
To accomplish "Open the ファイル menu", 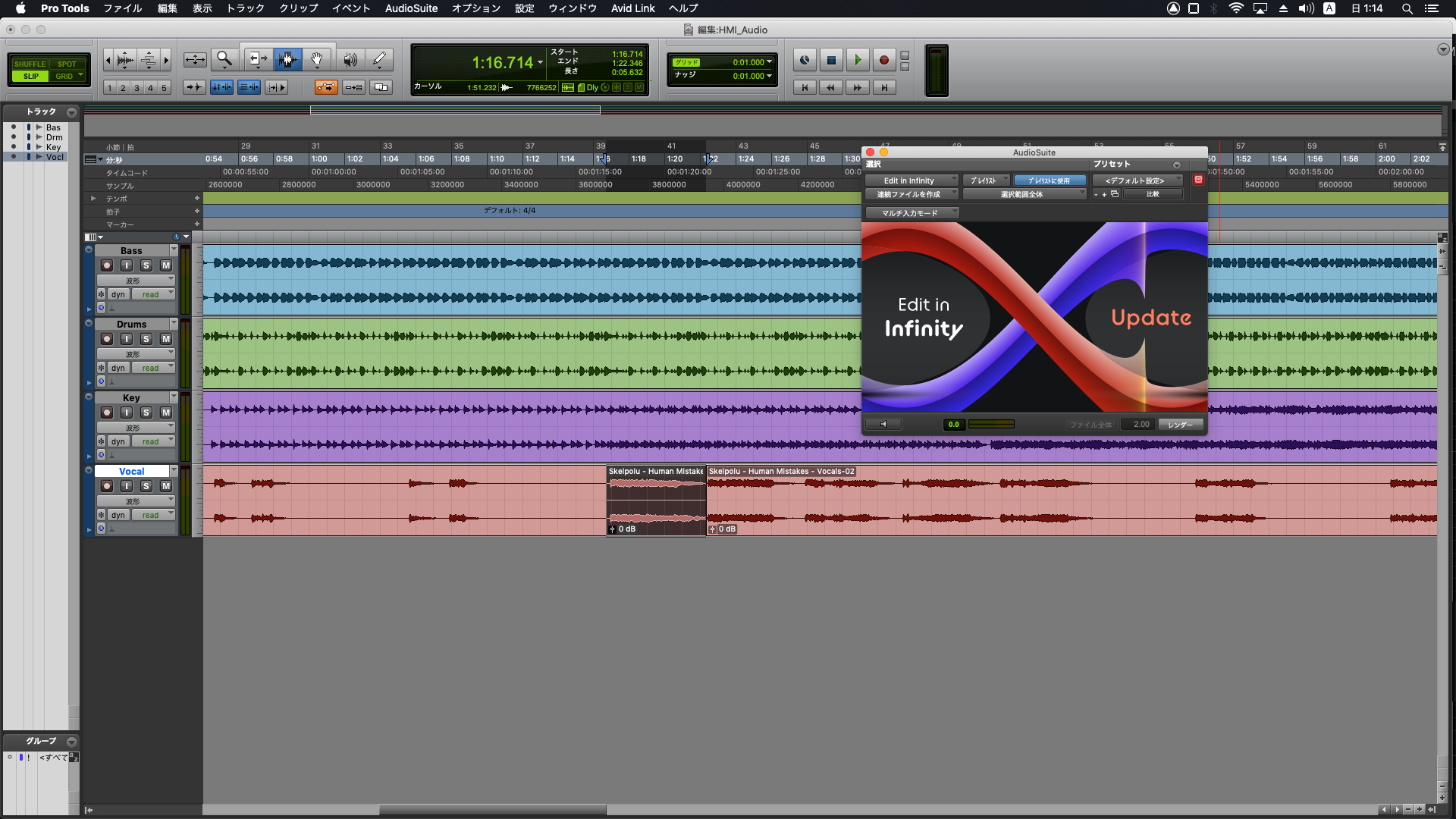I will (x=123, y=8).
